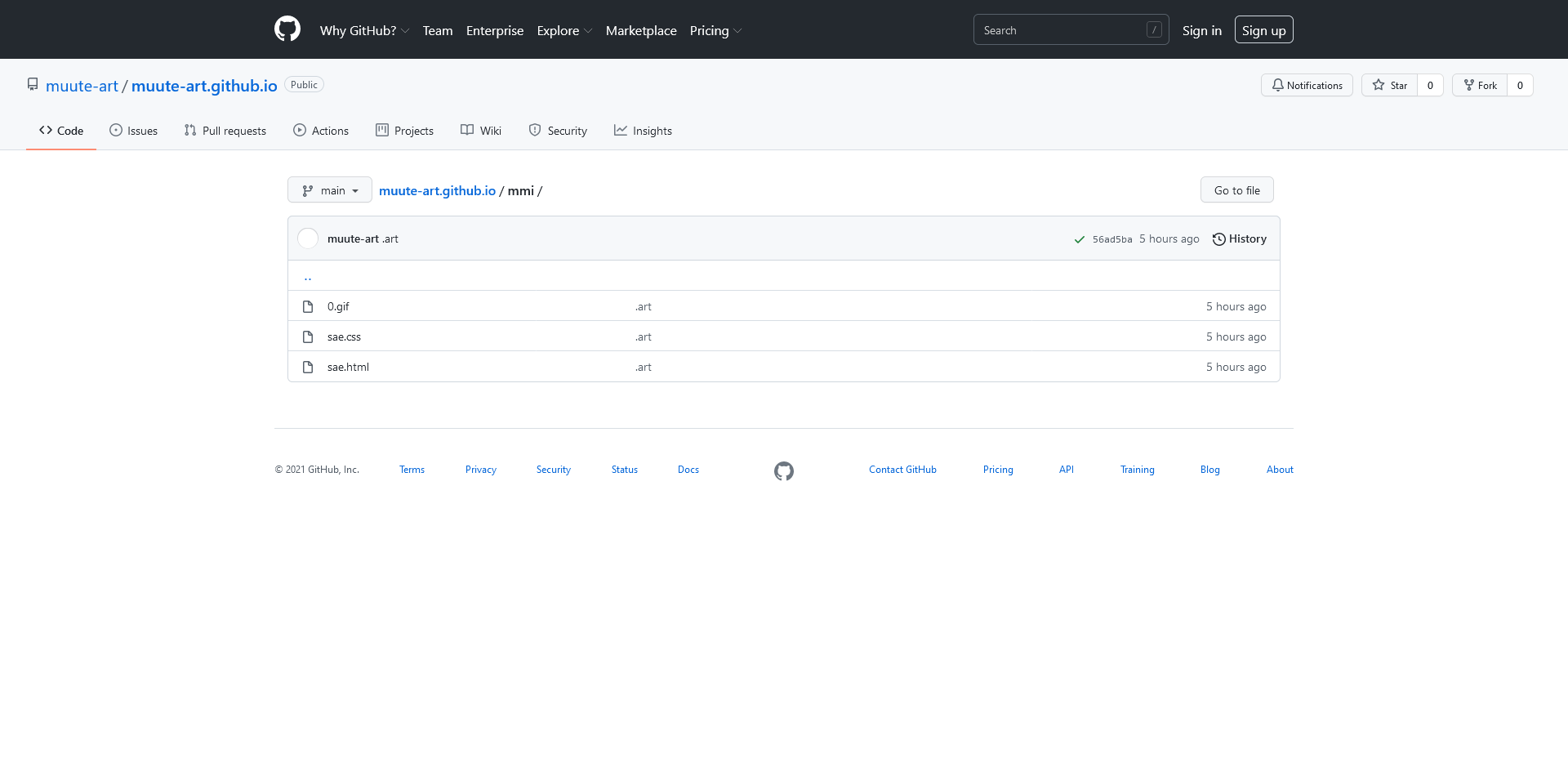Open the About footer link

click(1280, 470)
